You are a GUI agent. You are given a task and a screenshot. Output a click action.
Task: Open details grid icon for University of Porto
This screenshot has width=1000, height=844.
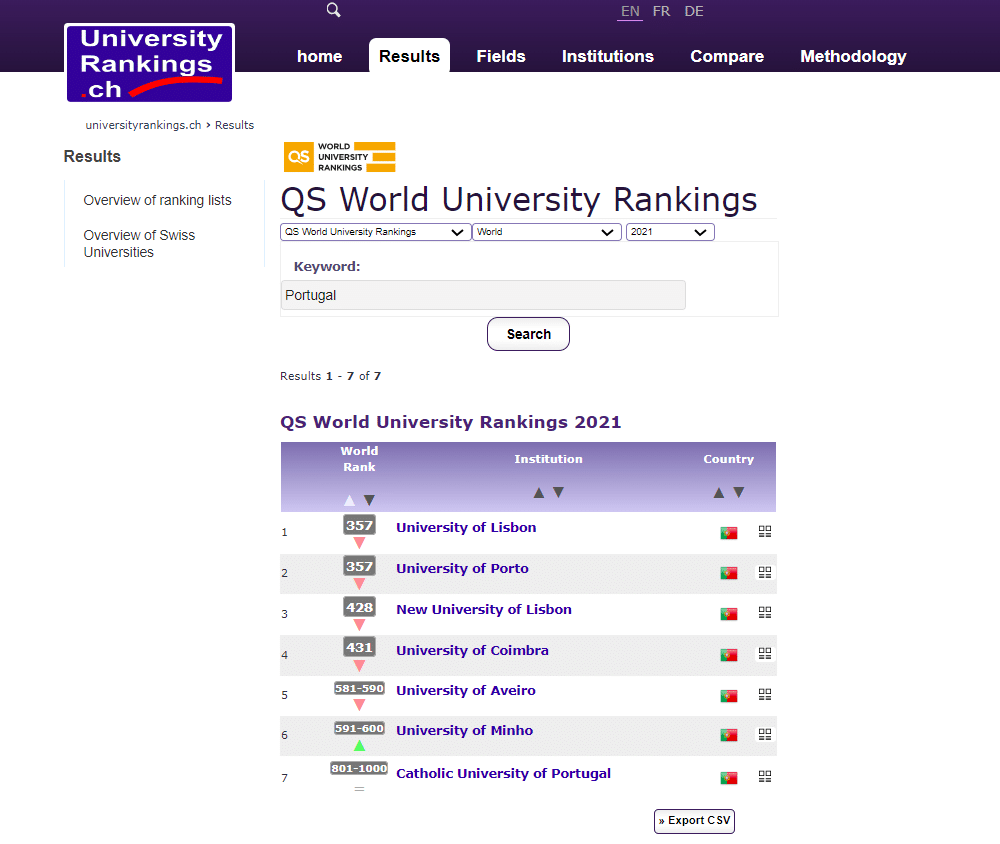point(765,572)
